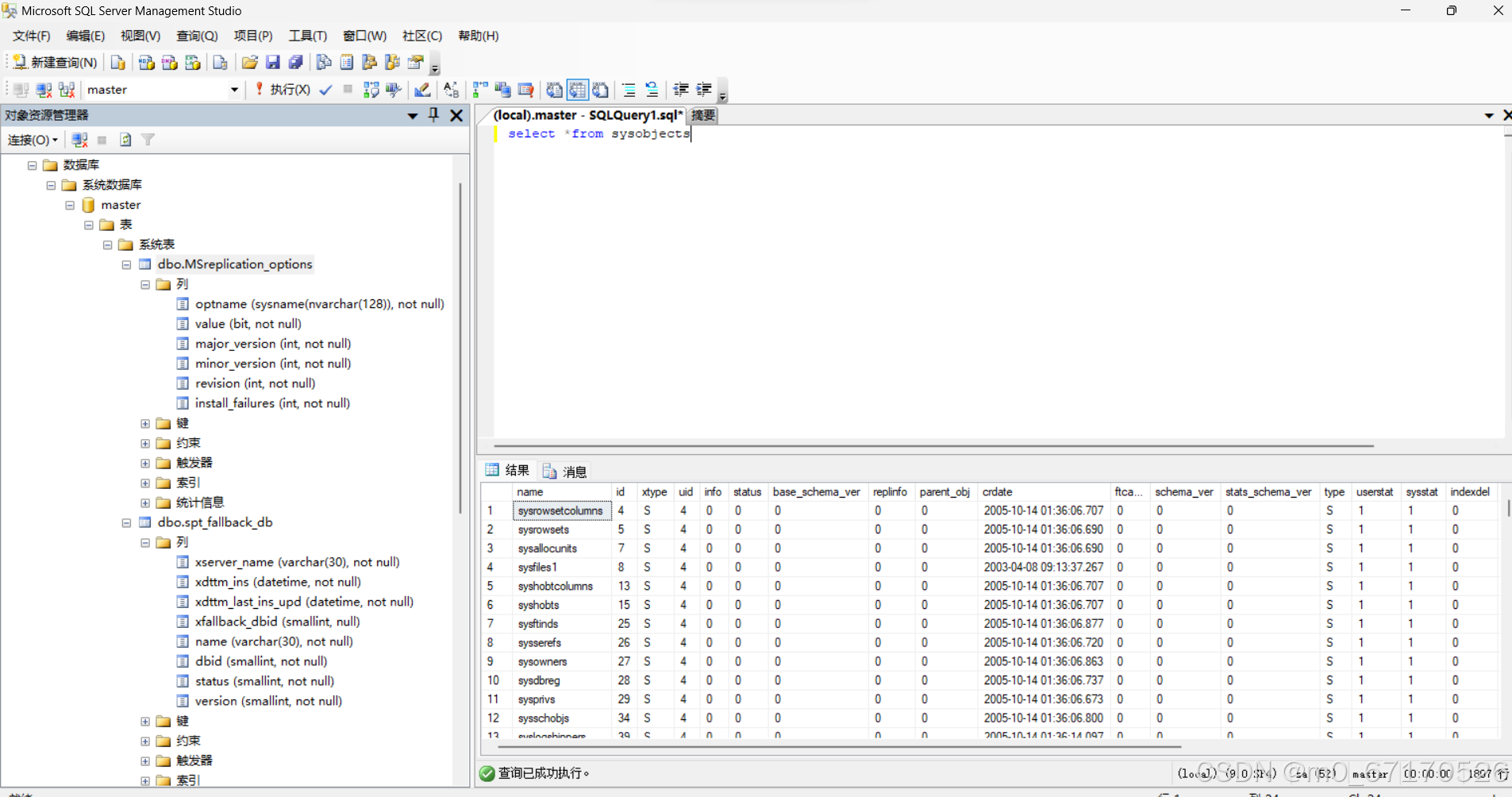Expand 触发器 under dbo.MSreplication_options

pos(145,463)
